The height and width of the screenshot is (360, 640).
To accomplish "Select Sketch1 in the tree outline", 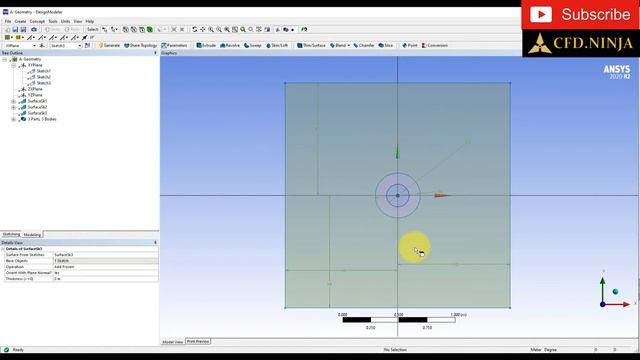I will (43, 71).
